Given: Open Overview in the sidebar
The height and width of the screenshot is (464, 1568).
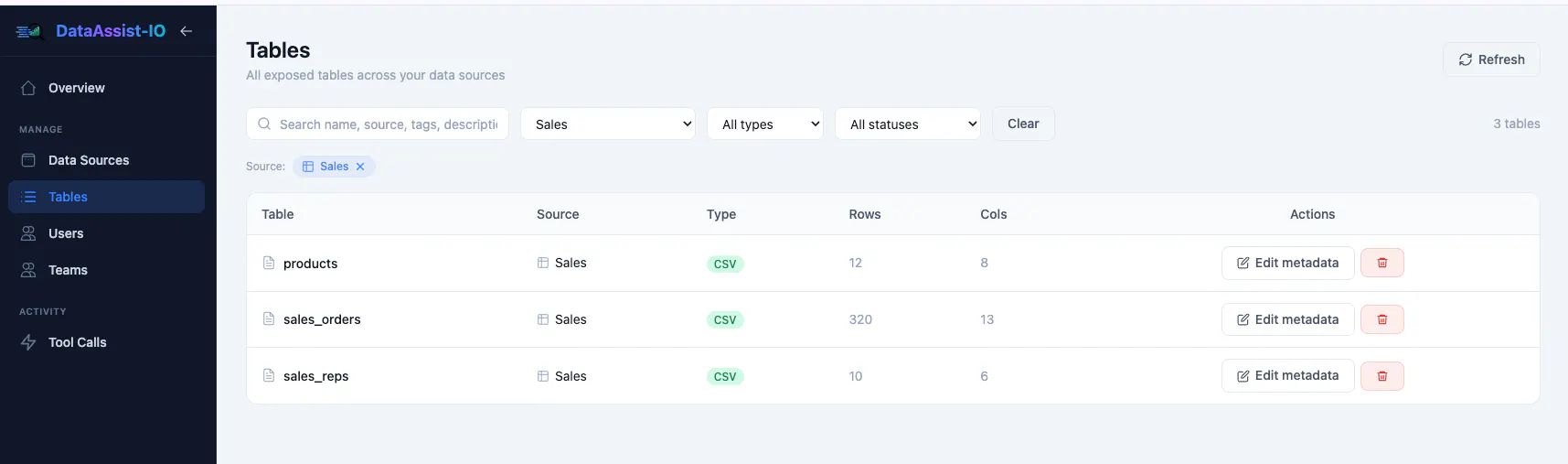Looking at the screenshot, I should point(106,88).
